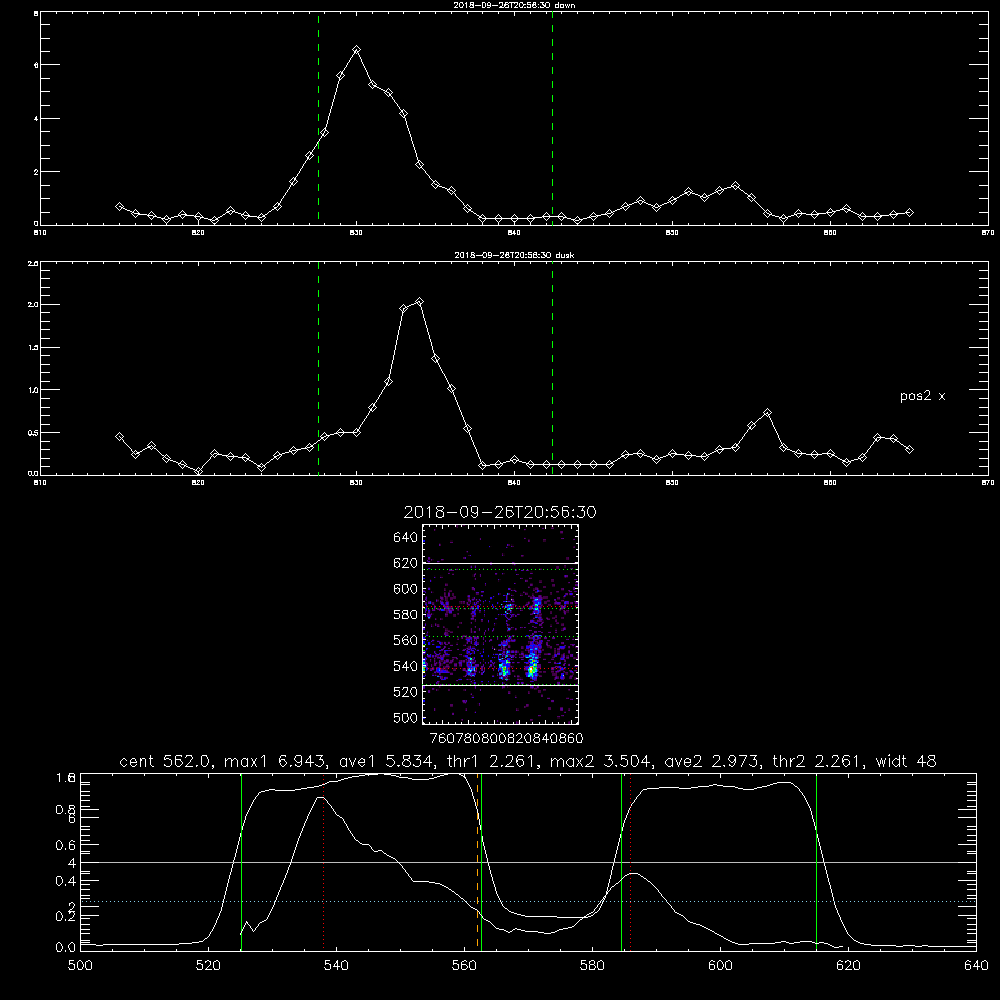Click the 500 label on bottom plot x-axis
This screenshot has height=1000, width=1000.
point(80,966)
